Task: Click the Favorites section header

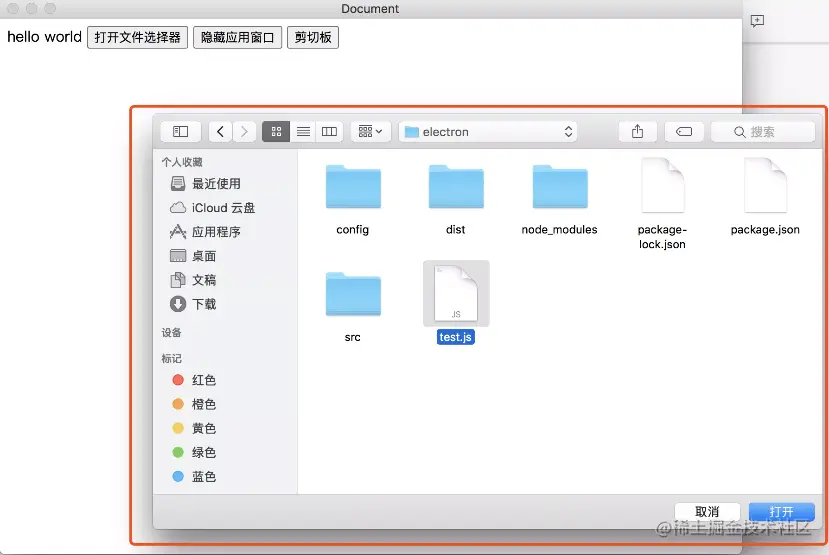Action: [182, 162]
